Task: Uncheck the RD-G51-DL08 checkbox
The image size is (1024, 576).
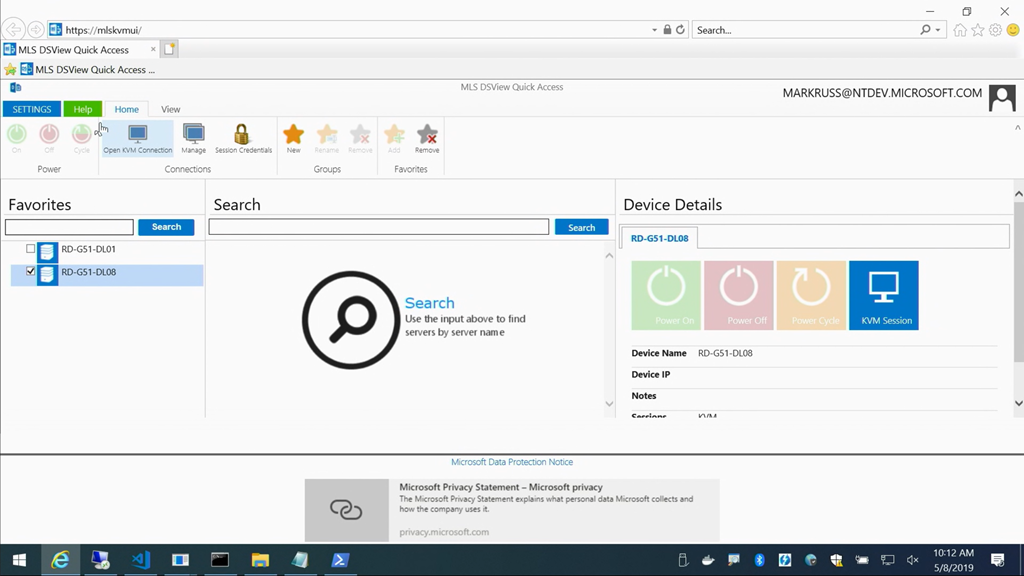Action: pos(31,271)
